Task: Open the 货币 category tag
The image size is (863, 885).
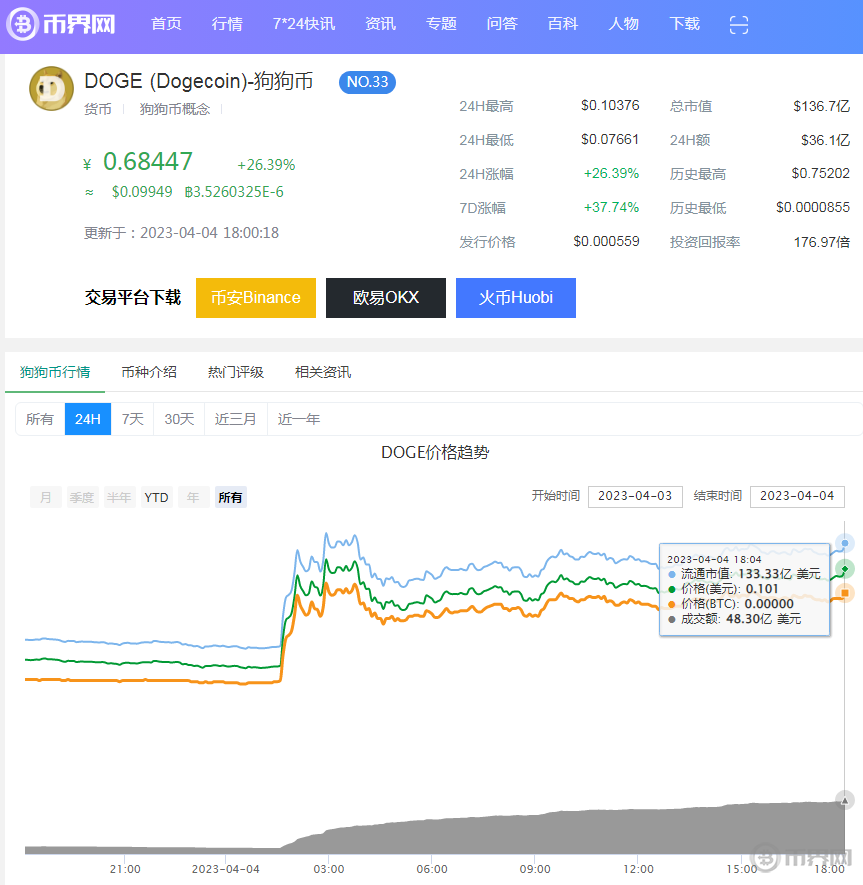Action: 98,109
